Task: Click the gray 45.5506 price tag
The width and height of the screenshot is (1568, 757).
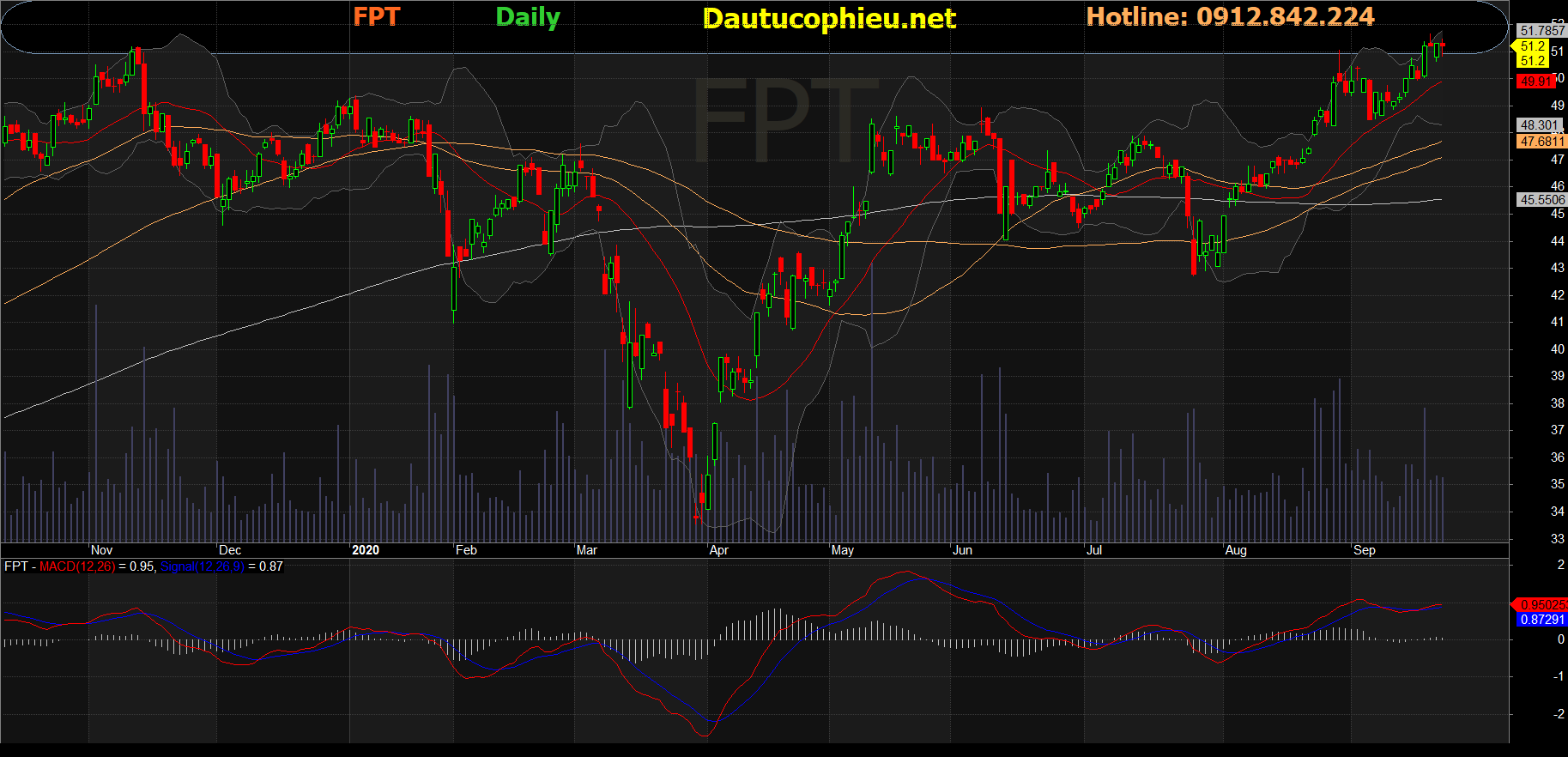Action: tap(1541, 200)
